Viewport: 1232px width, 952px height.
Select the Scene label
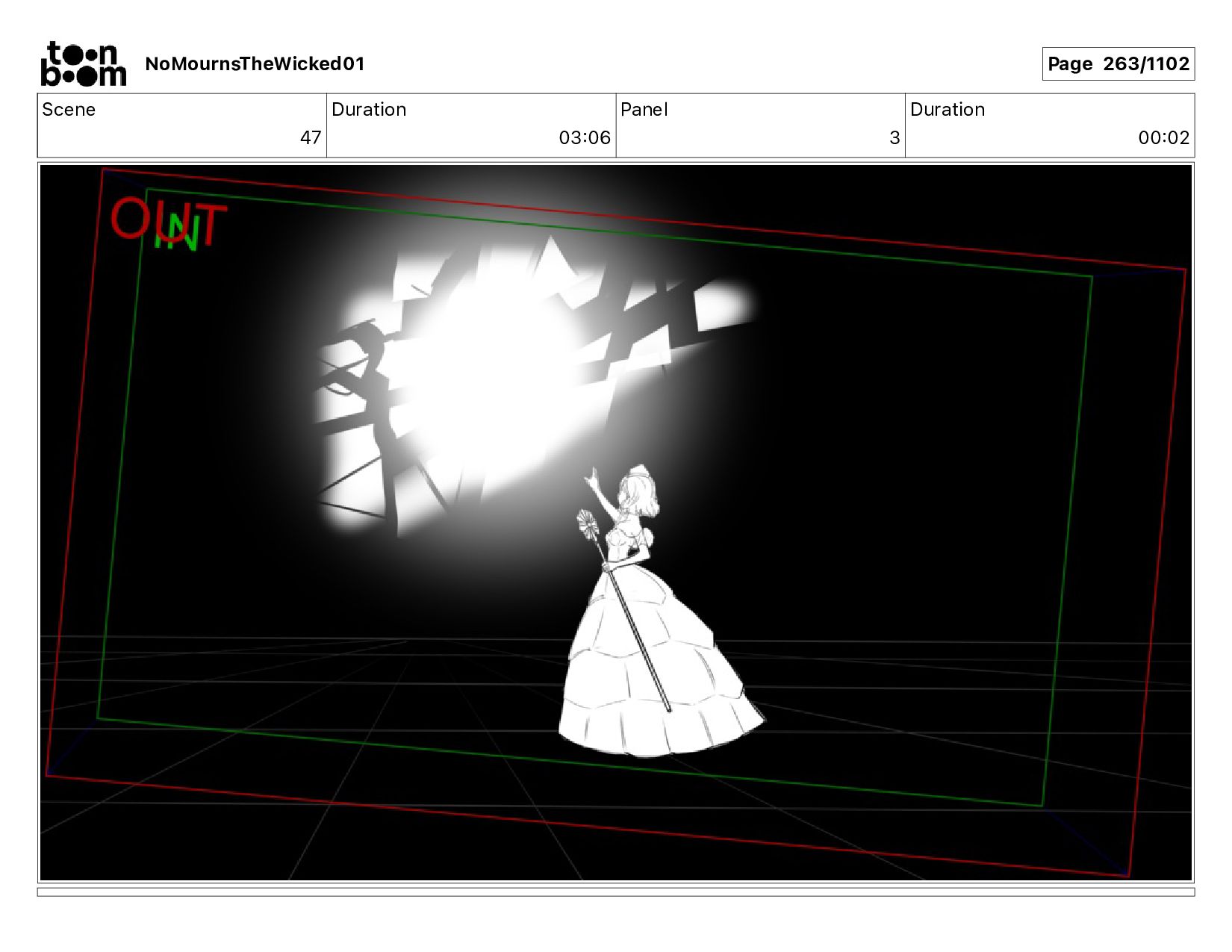tap(69, 110)
